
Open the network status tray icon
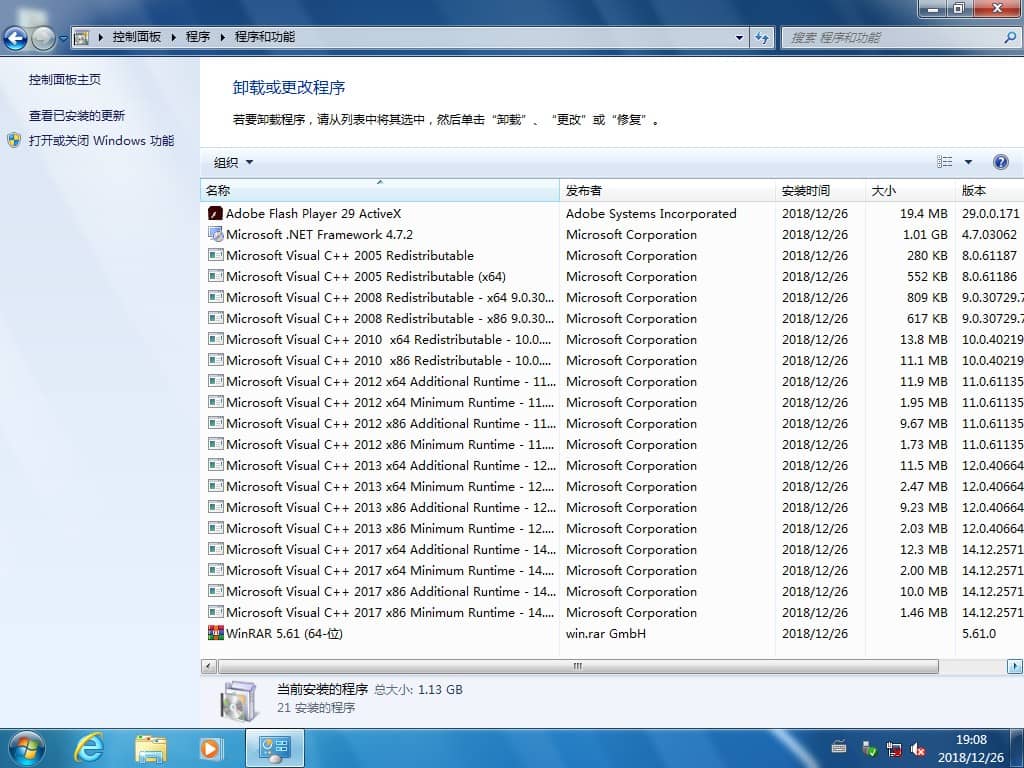pyautogui.click(x=895, y=747)
